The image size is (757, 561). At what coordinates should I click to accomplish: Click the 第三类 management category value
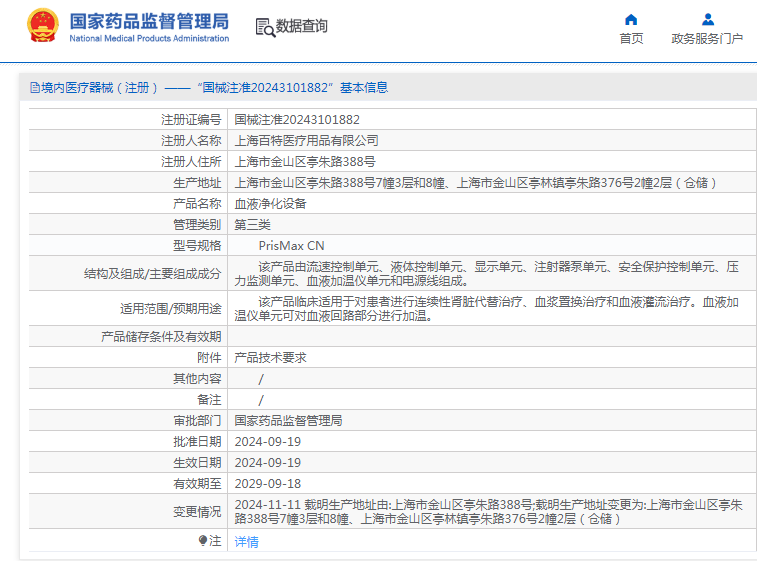tap(252, 224)
